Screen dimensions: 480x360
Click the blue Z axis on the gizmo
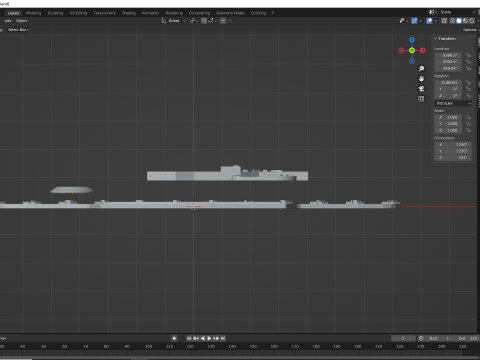coord(412,40)
